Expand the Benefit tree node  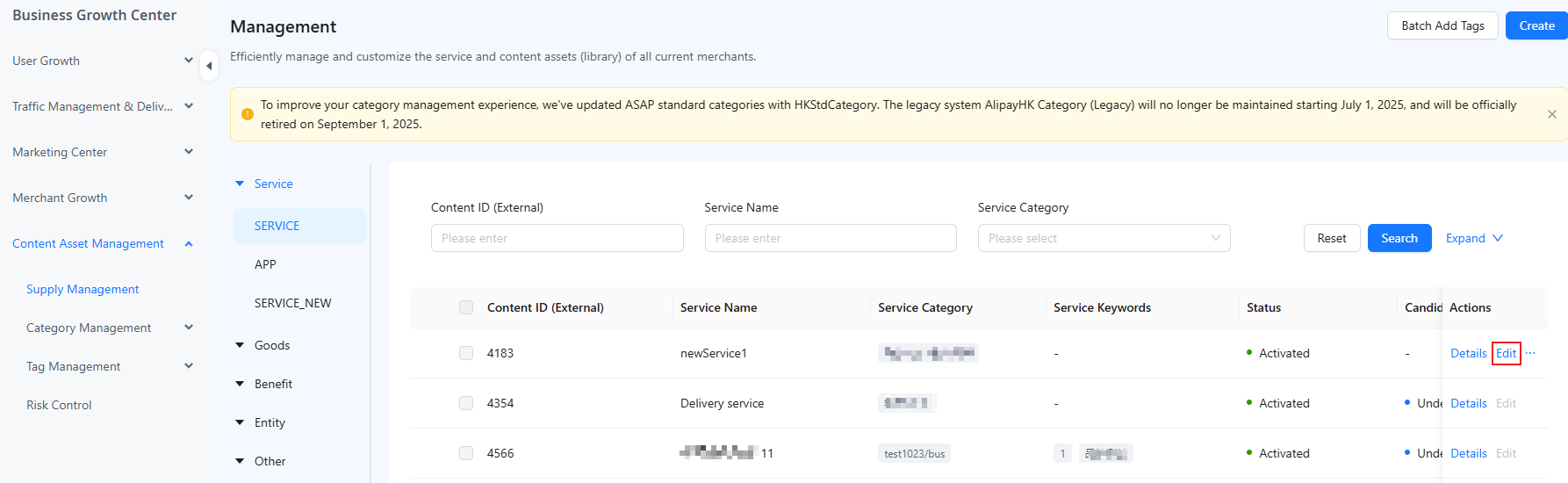(x=240, y=384)
